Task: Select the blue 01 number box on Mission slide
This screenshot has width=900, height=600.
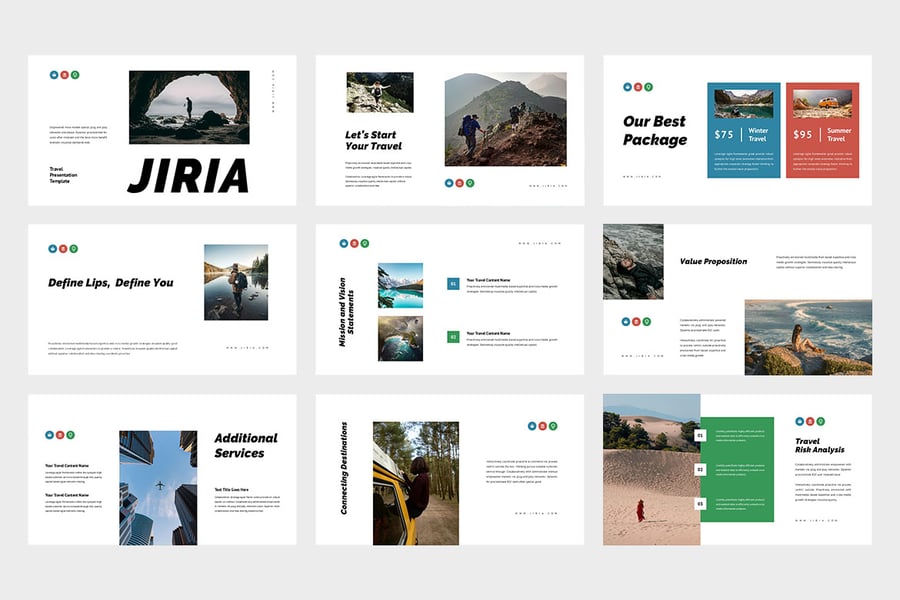Action: pos(453,284)
